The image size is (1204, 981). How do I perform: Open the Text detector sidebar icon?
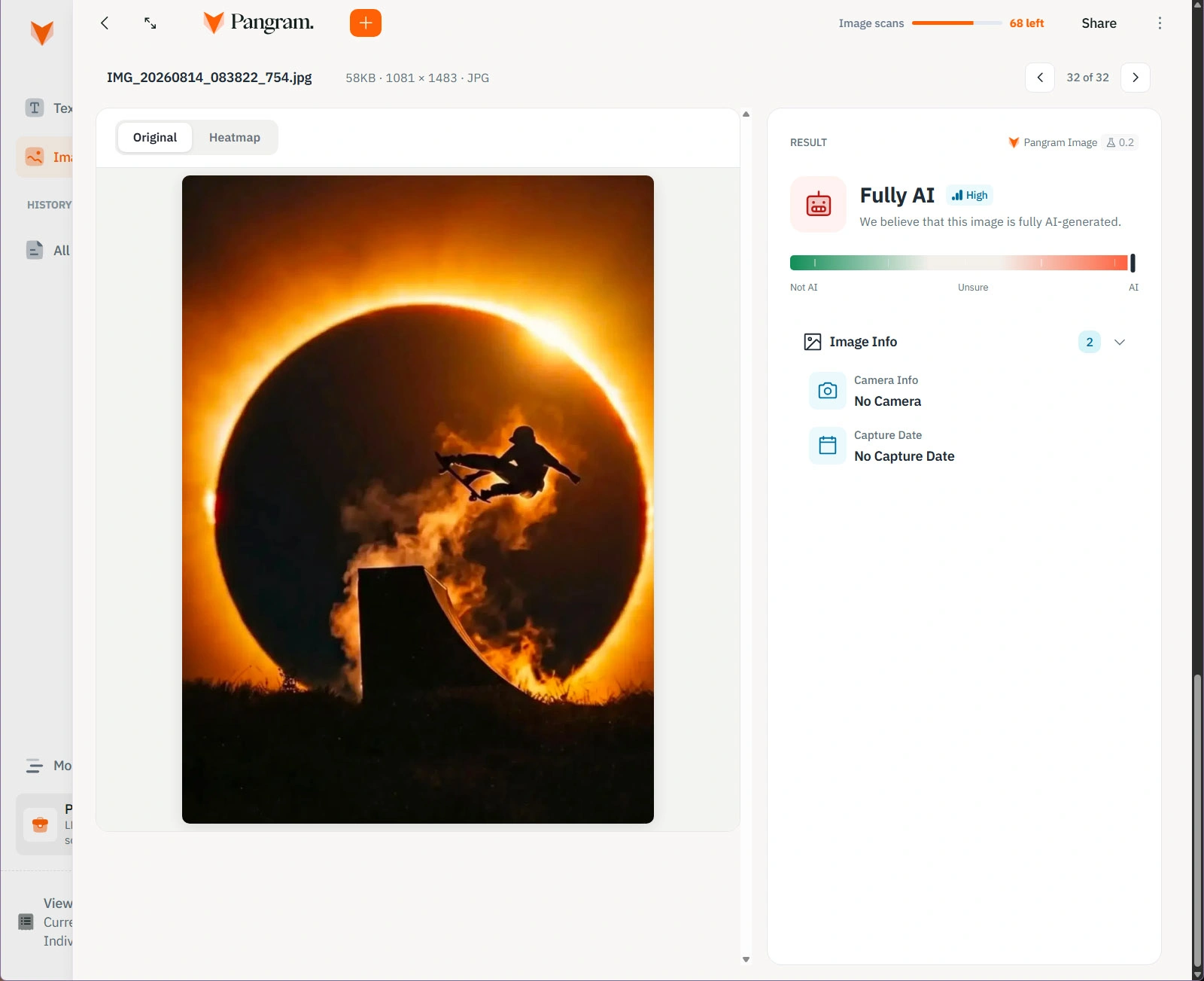click(x=35, y=108)
